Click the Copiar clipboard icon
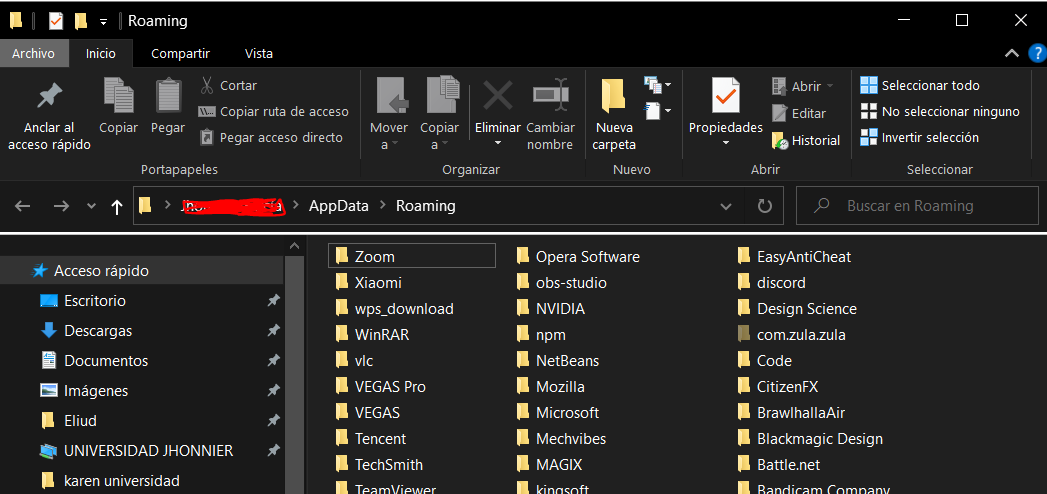The width and height of the screenshot is (1047, 494). pyautogui.click(x=118, y=95)
